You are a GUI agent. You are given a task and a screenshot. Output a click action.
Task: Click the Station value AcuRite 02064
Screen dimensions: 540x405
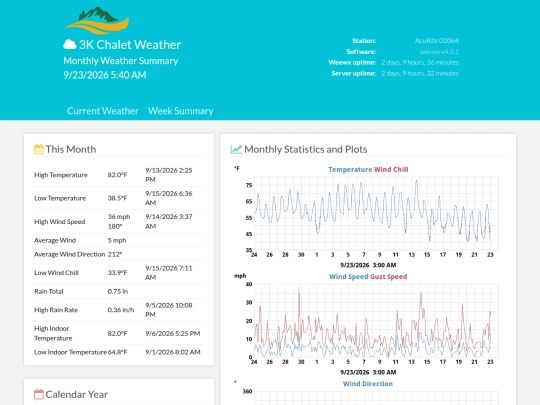pyautogui.click(x=437, y=41)
